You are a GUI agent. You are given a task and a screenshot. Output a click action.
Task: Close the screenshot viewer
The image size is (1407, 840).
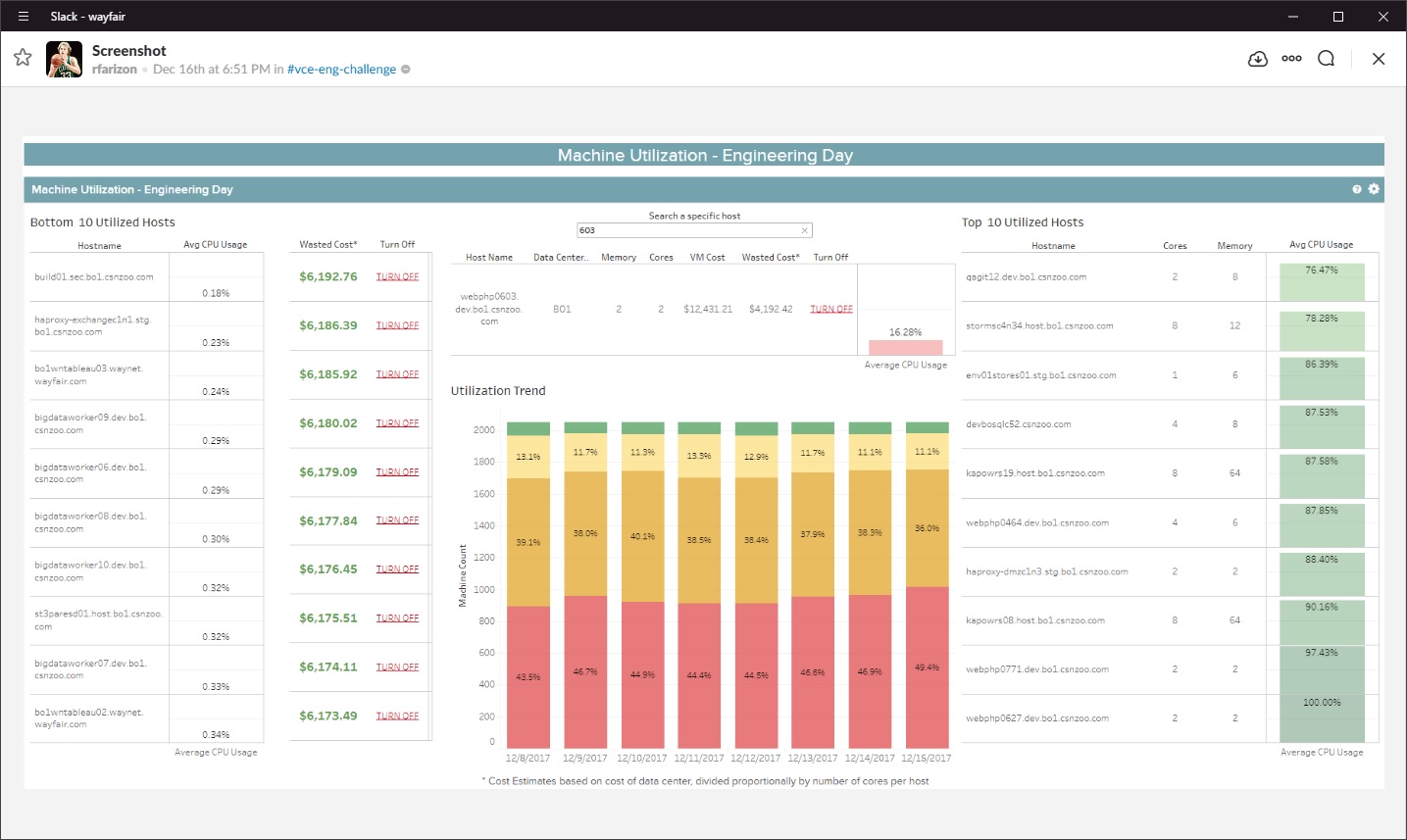pos(1379,59)
